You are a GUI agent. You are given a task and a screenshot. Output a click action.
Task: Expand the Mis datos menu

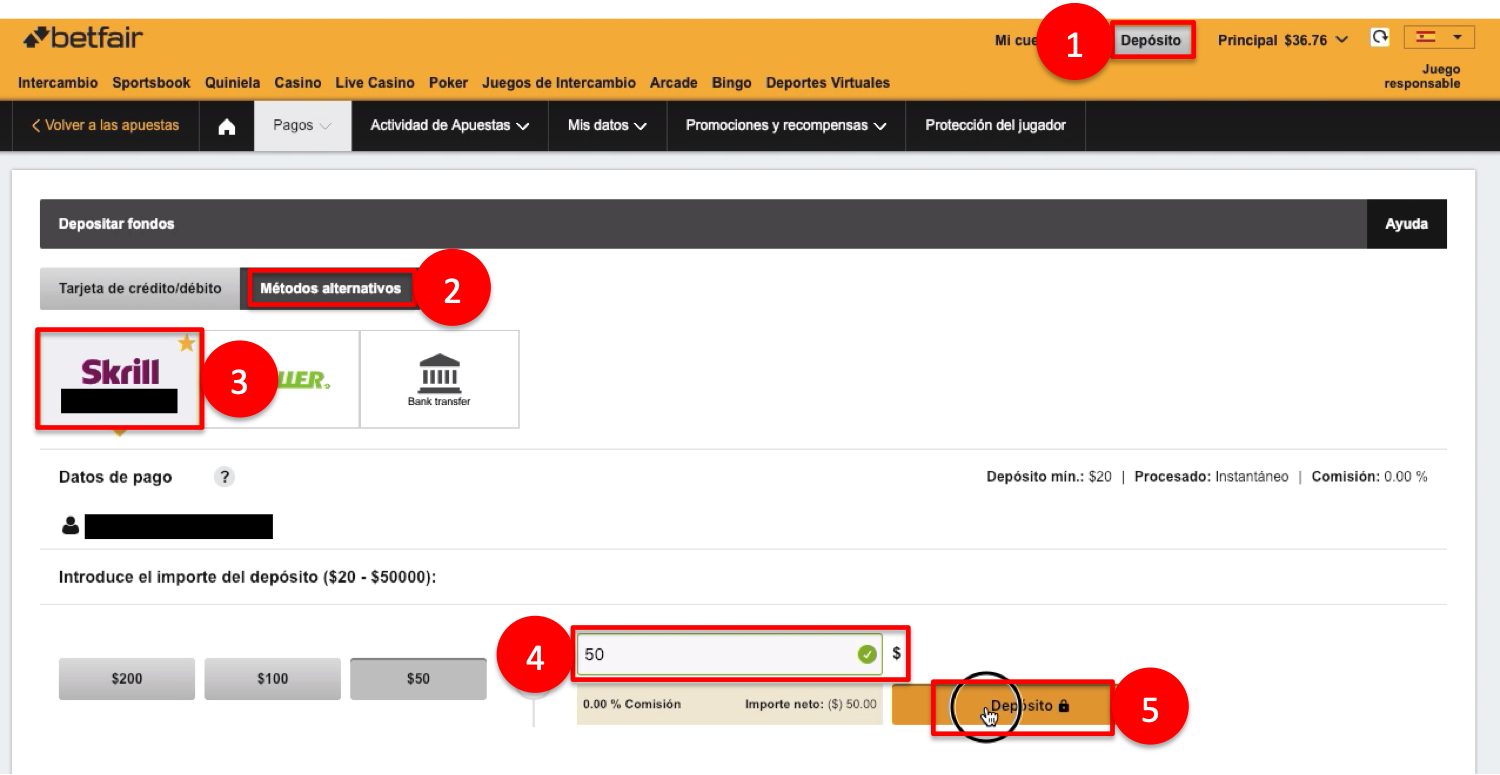(x=607, y=126)
